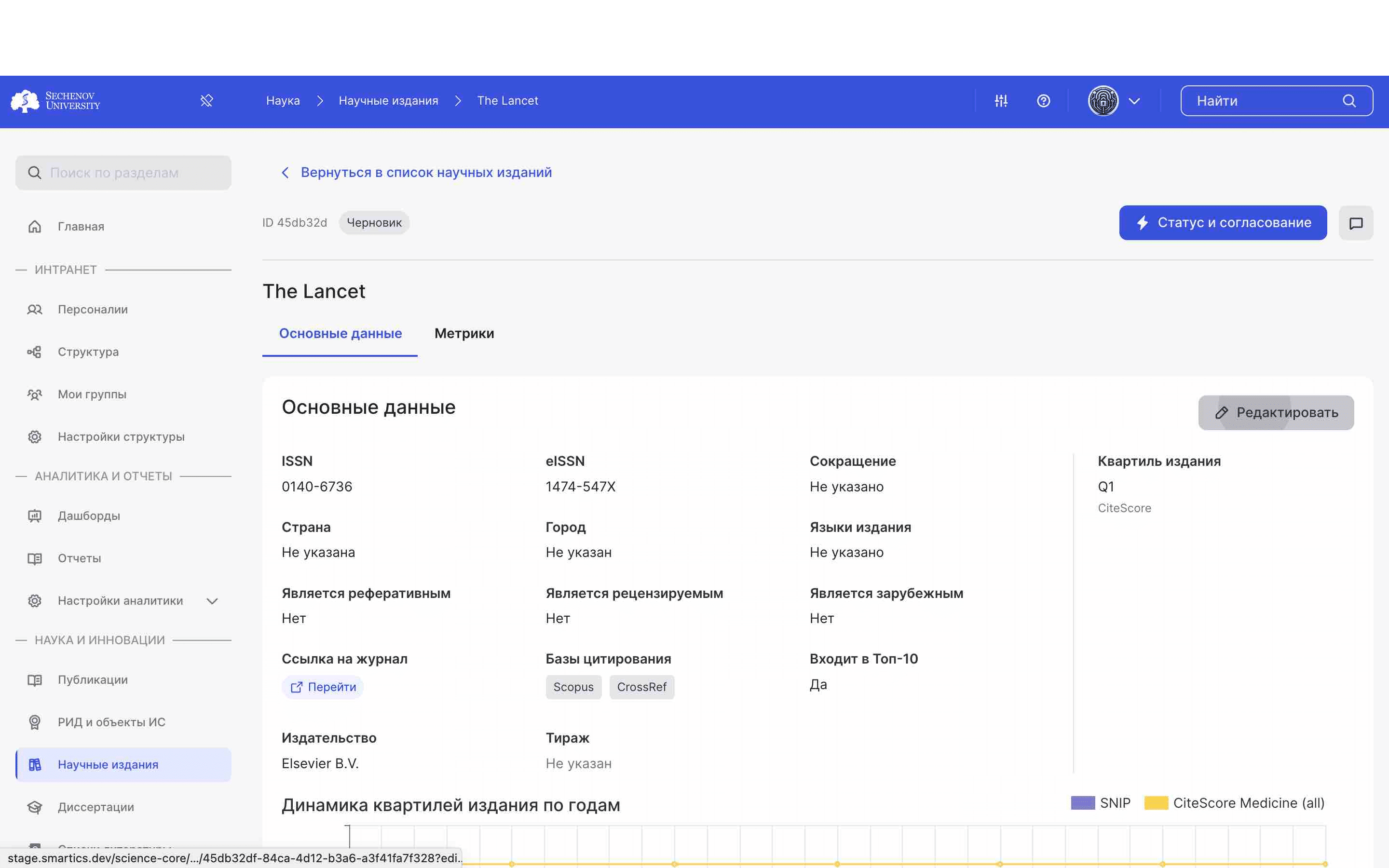Open the comments chat icon button
Viewport: 1389px width, 868px height.
point(1356,223)
